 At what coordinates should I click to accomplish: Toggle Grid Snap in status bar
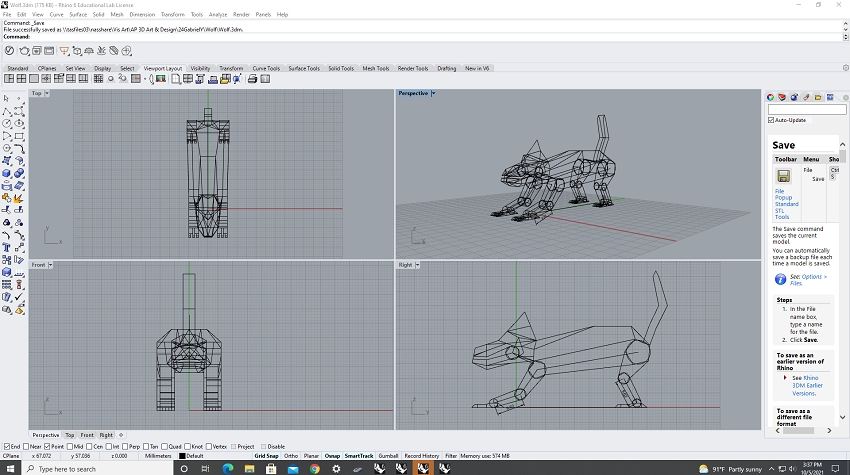click(266, 456)
